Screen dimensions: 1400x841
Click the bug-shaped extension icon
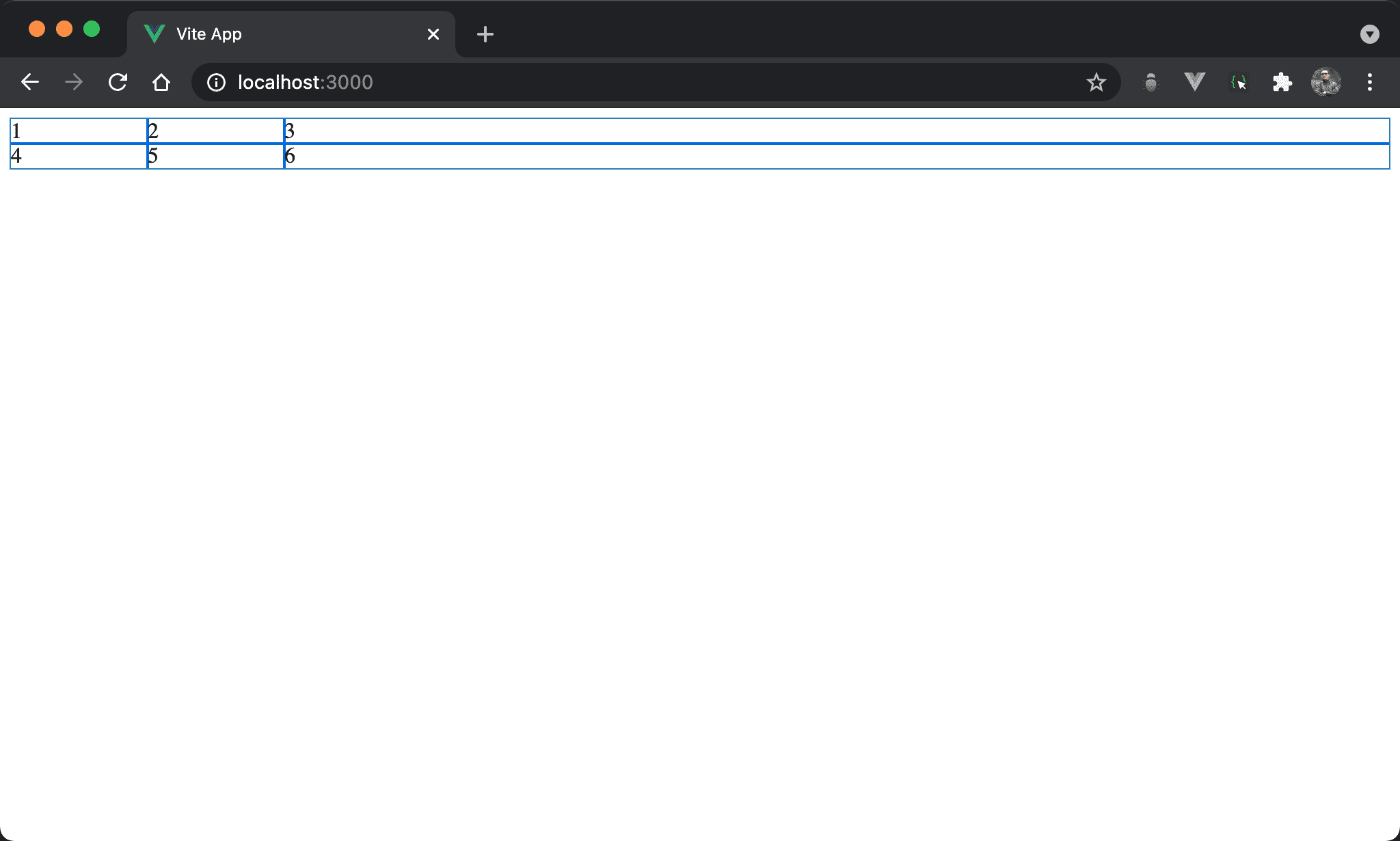pos(1150,83)
